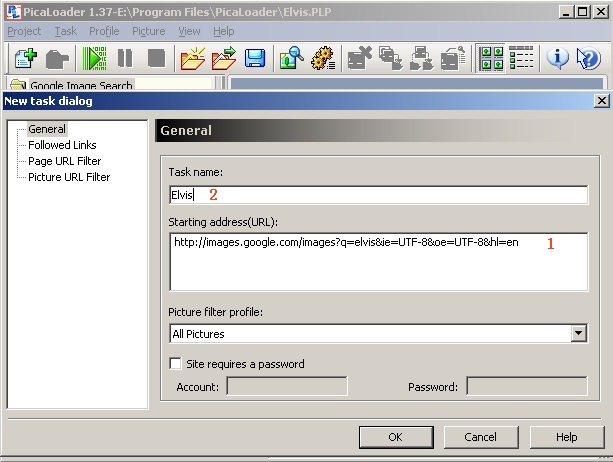Viewport: 613px width, 462px height.
Task: Click the green start download icon
Action: [94, 58]
